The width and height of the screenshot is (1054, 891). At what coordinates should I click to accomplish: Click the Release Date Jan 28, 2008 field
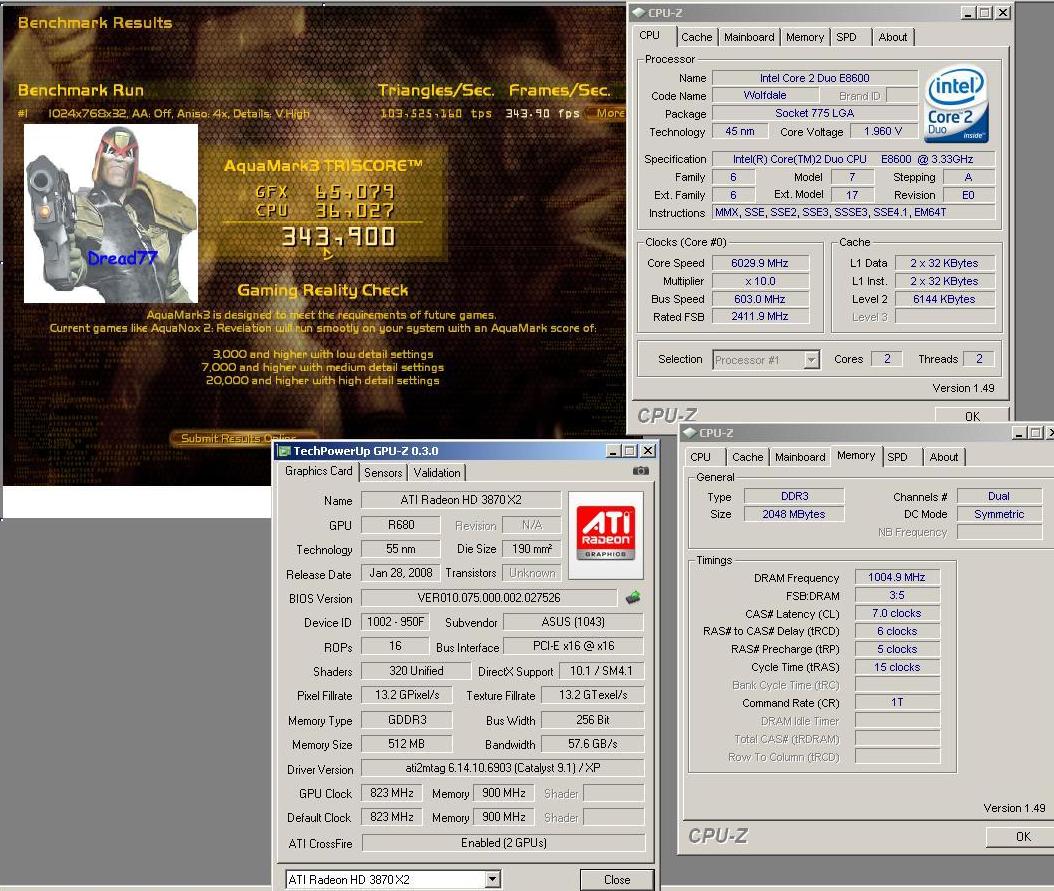(401, 573)
